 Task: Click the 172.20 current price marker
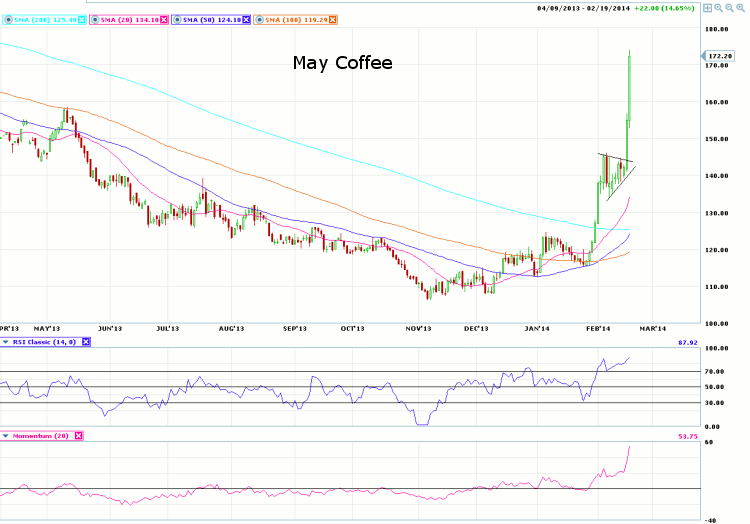[720, 55]
